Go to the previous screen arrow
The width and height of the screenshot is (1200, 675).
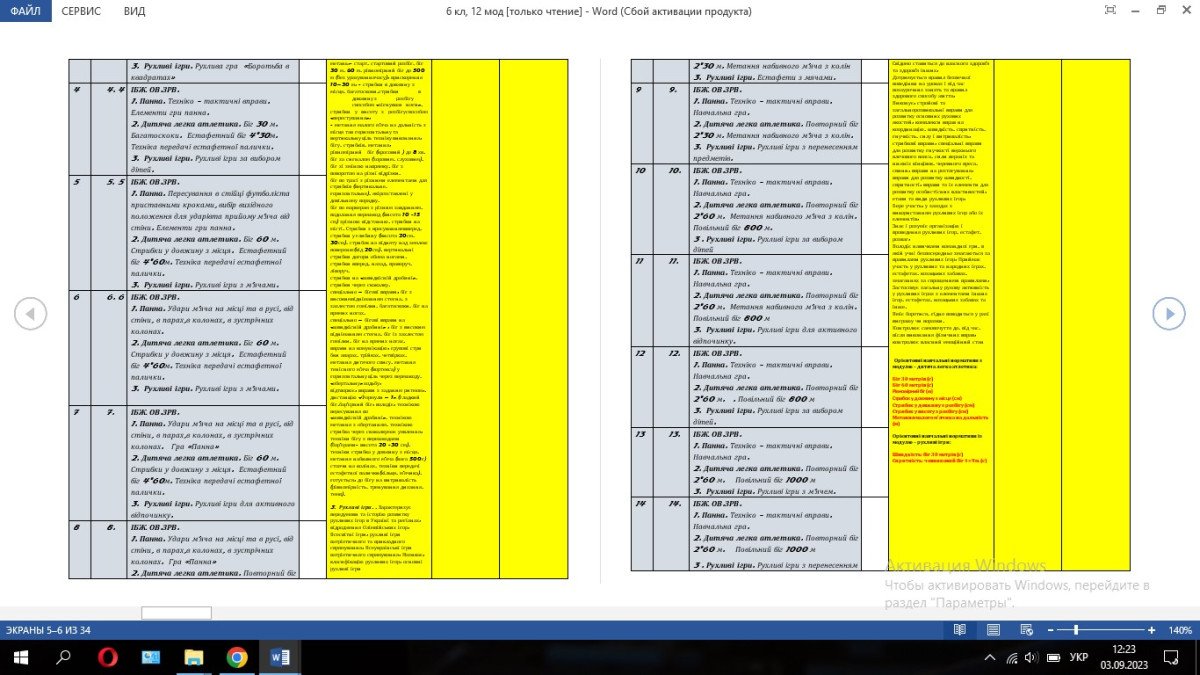[30, 314]
